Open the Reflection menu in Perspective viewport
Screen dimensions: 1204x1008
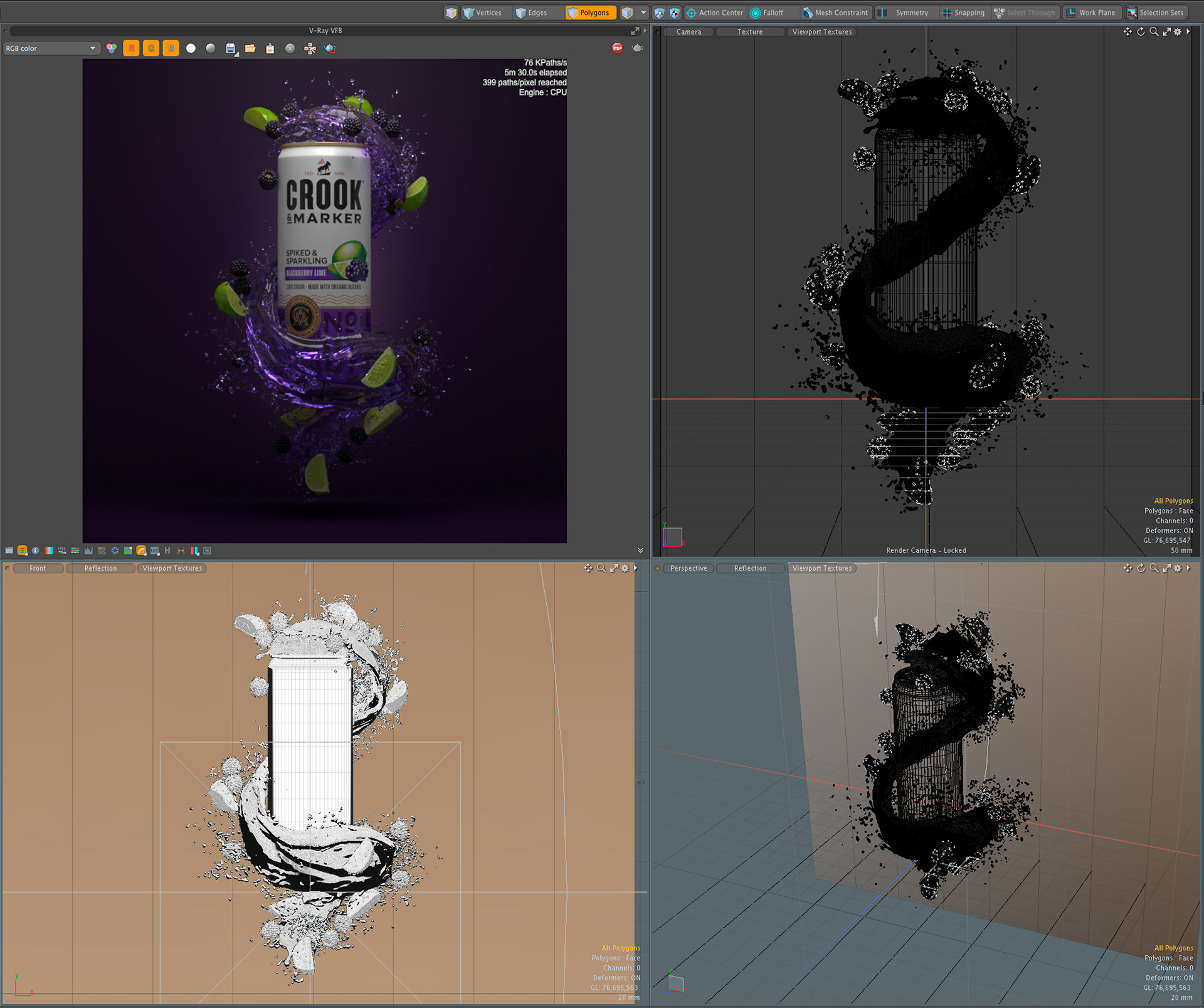click(750, 568)
